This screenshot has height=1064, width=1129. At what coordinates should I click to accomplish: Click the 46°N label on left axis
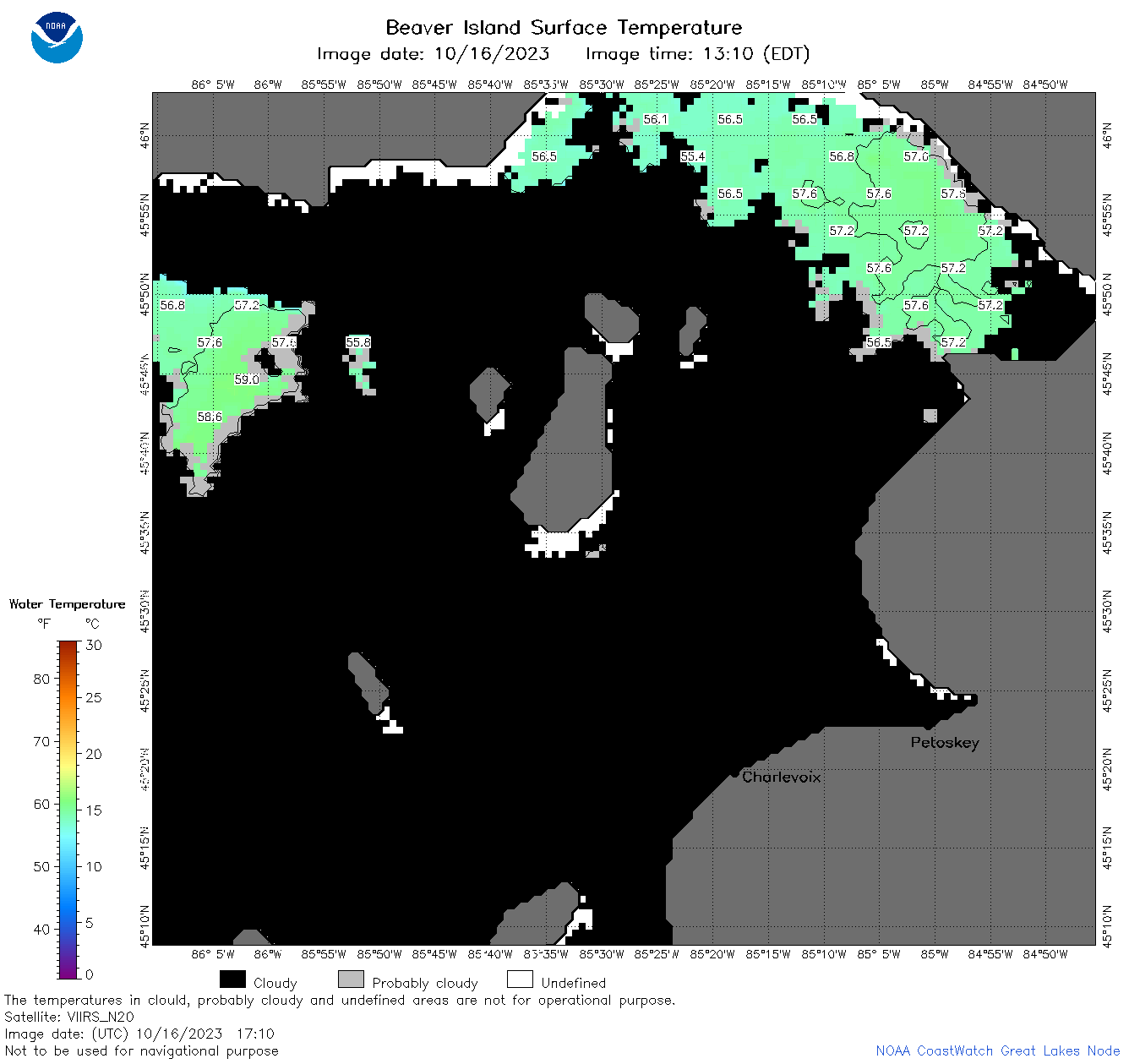(145, 135)
